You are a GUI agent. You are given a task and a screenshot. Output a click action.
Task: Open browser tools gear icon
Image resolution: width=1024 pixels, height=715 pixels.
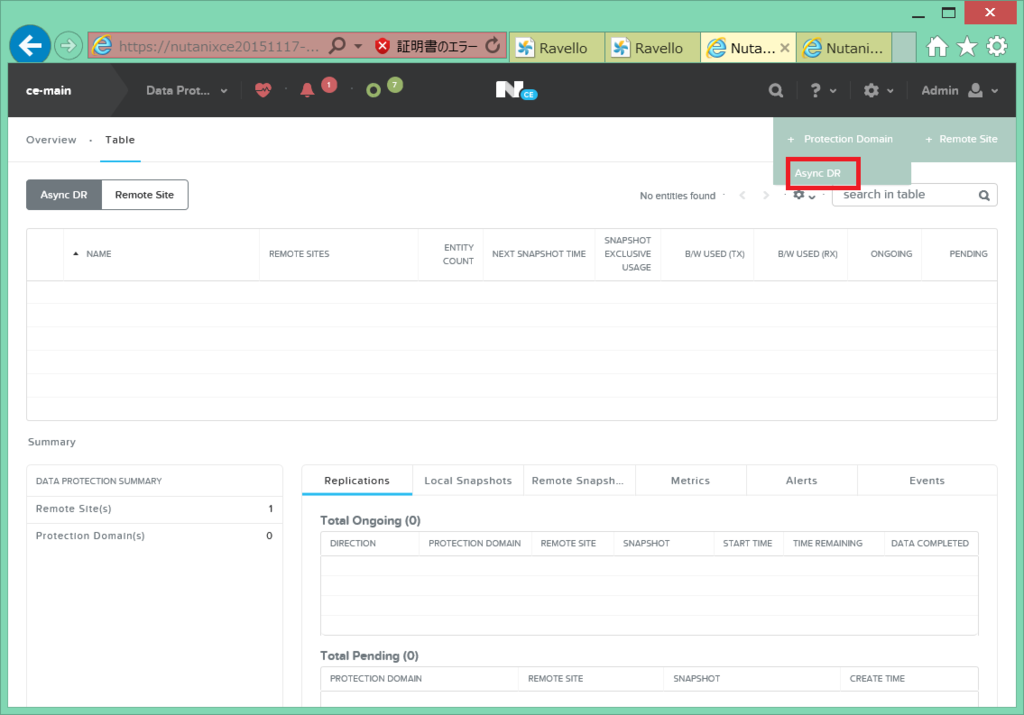point(997,46)
